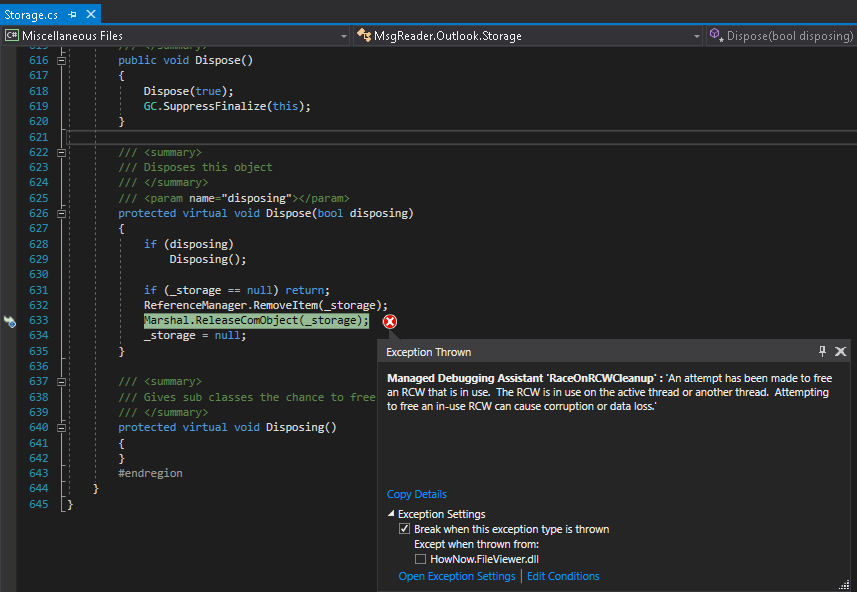Open the Miscellaneous Files project dropdown
This screenshot has width=857, height=592.
pyautogui.click(x=344, y=34)
